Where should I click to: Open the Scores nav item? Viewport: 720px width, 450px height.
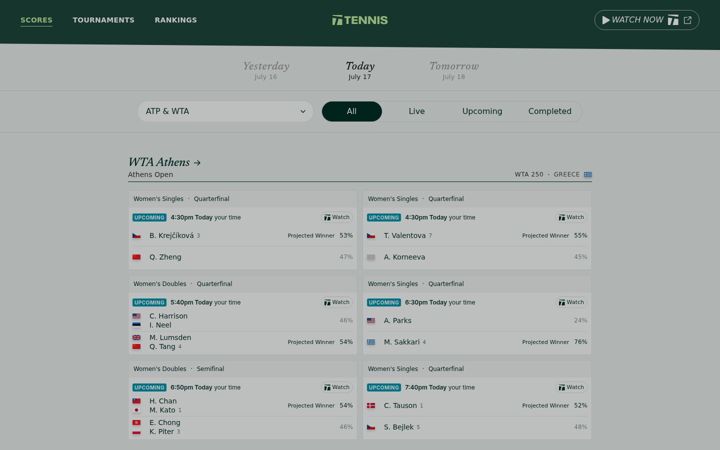pos(36,20)
